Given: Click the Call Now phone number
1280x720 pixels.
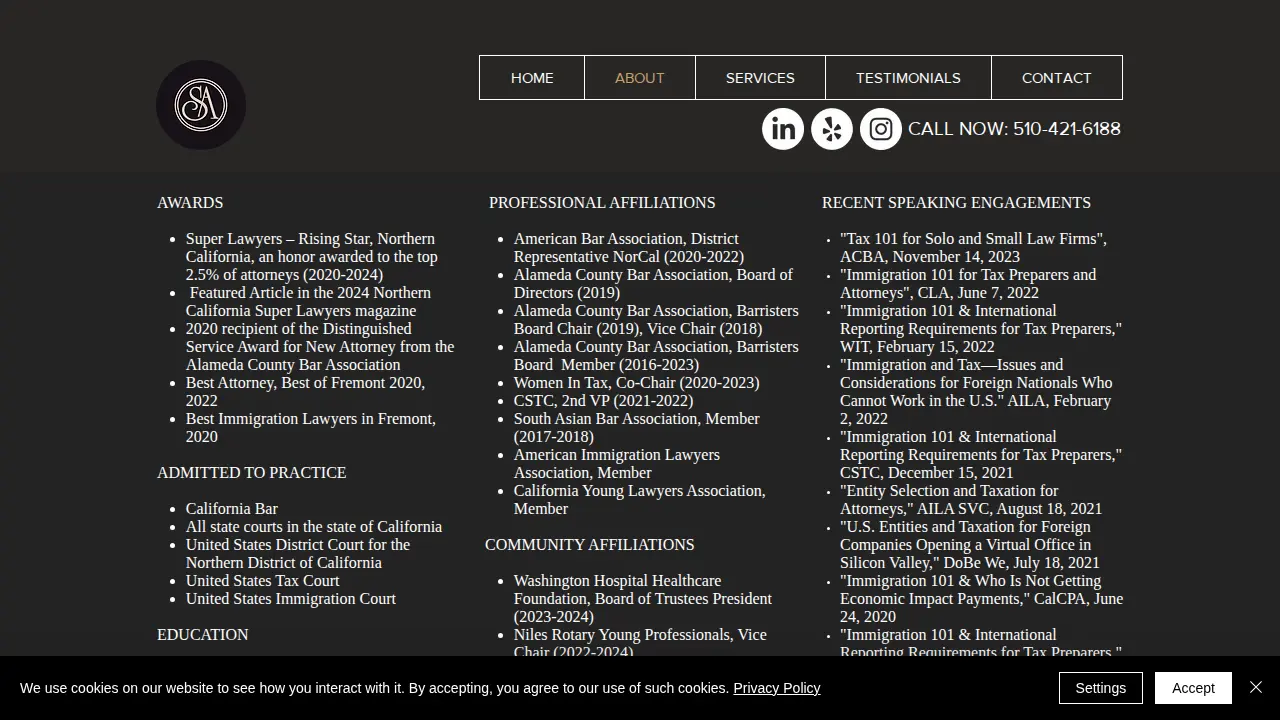Looking at the screenshot, I should point(1014,129).
